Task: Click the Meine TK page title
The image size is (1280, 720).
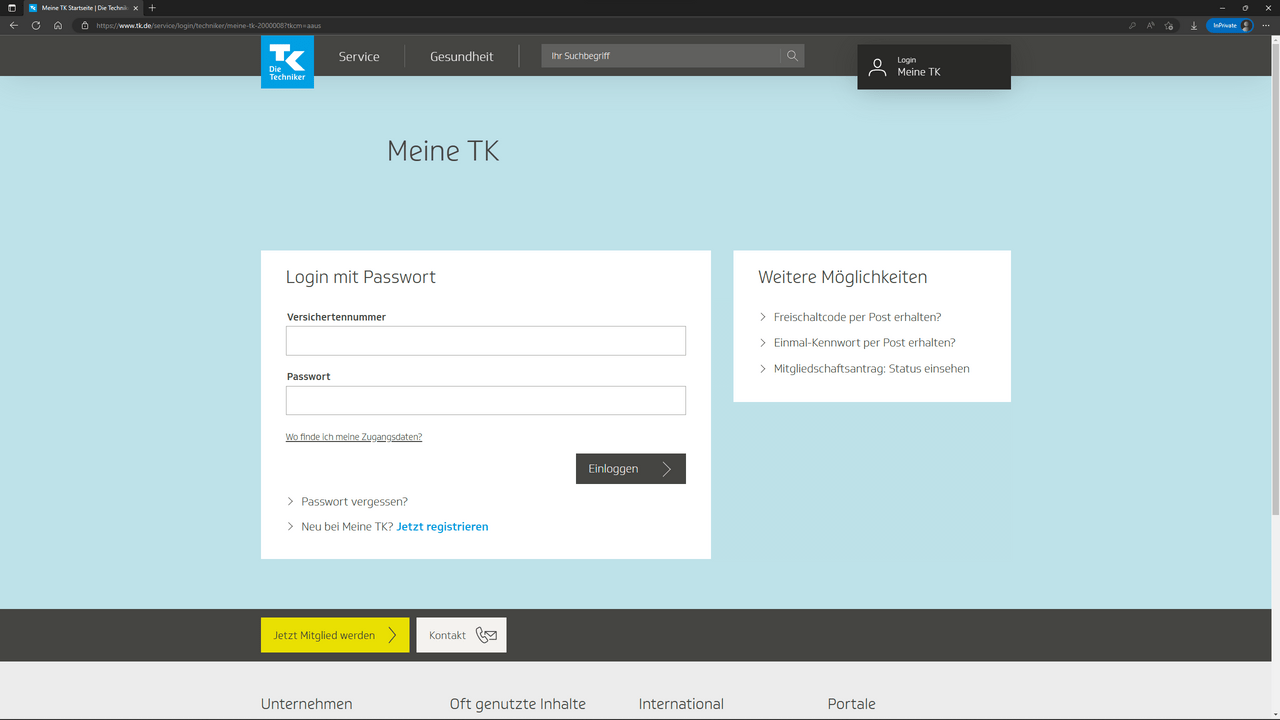Action: click(443, 151)
